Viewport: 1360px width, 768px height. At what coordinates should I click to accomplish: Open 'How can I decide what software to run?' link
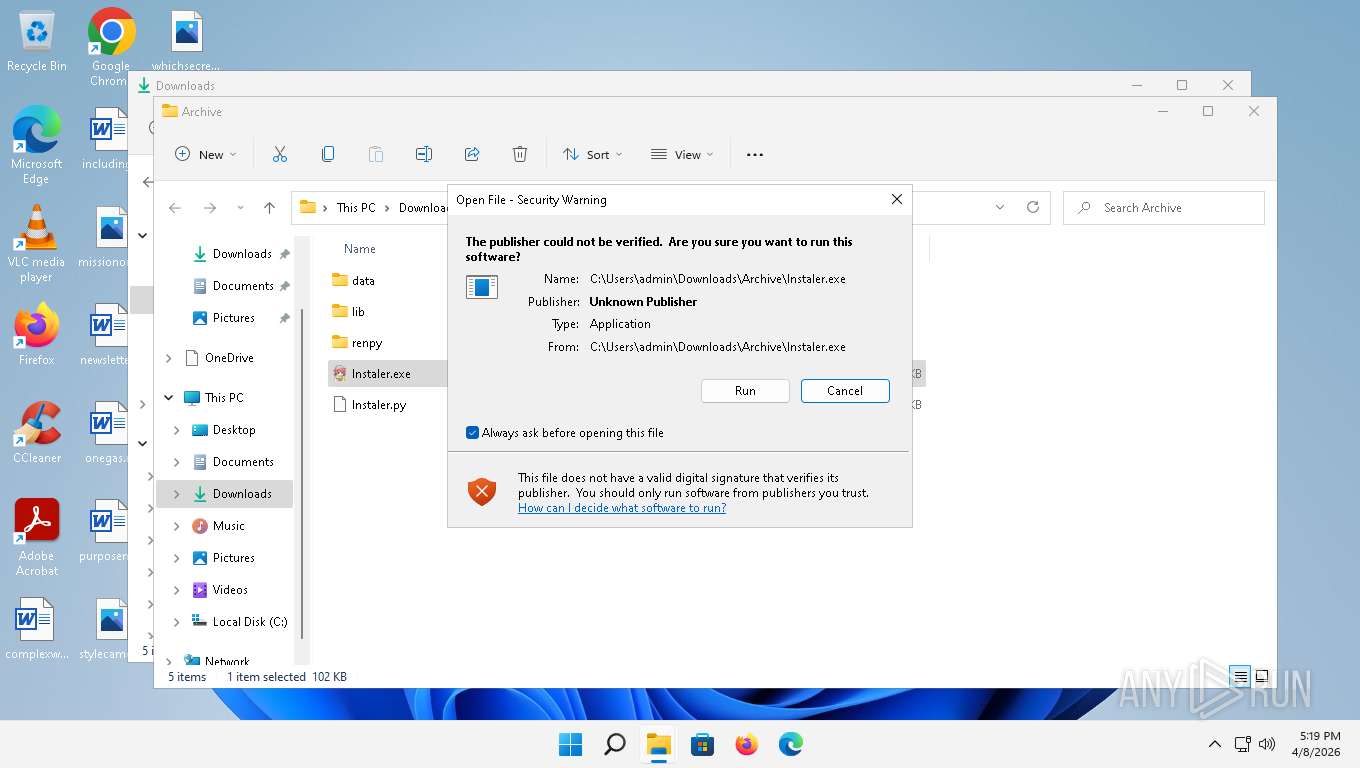coord(622,508)
